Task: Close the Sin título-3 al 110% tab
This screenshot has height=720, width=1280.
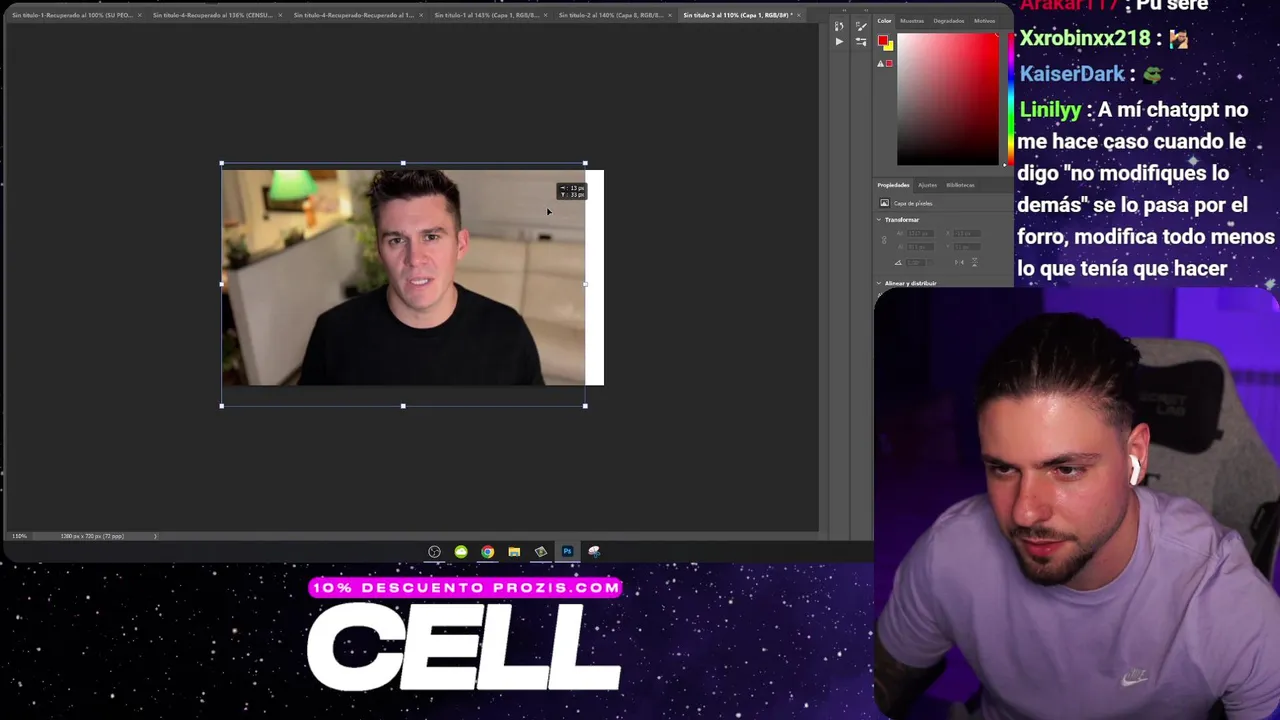Action: click(799, 15)
